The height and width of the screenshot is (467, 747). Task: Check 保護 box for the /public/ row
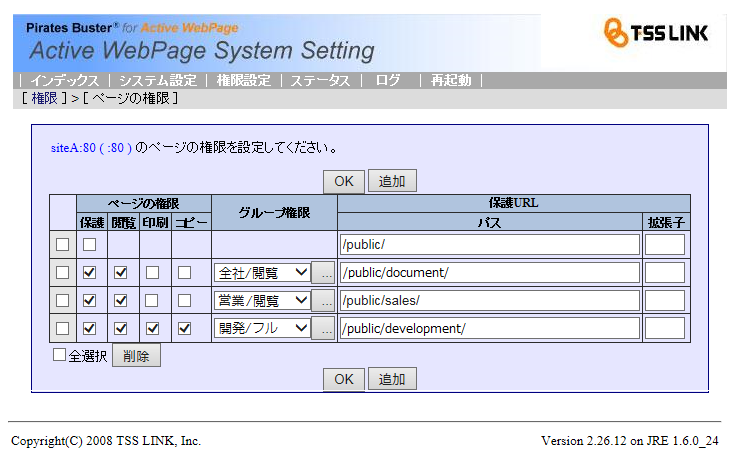91,245
